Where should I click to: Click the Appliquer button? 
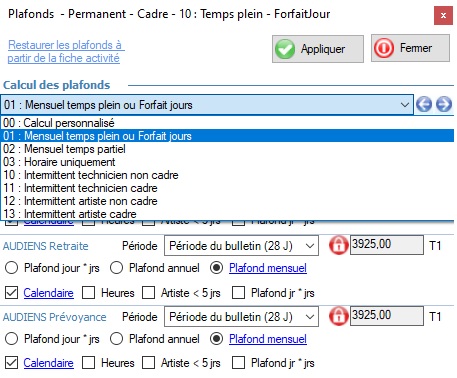[x=318, y=49]
